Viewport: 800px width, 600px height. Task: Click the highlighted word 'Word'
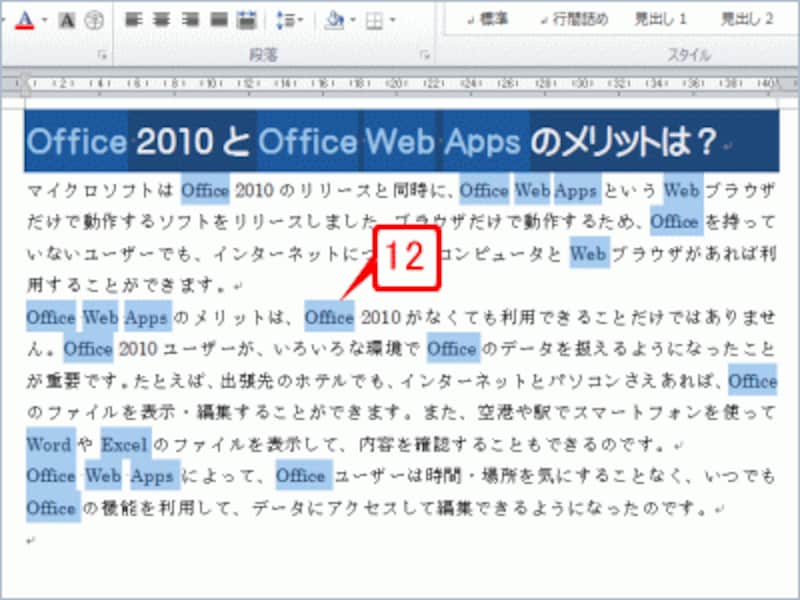tap(49, 444)
